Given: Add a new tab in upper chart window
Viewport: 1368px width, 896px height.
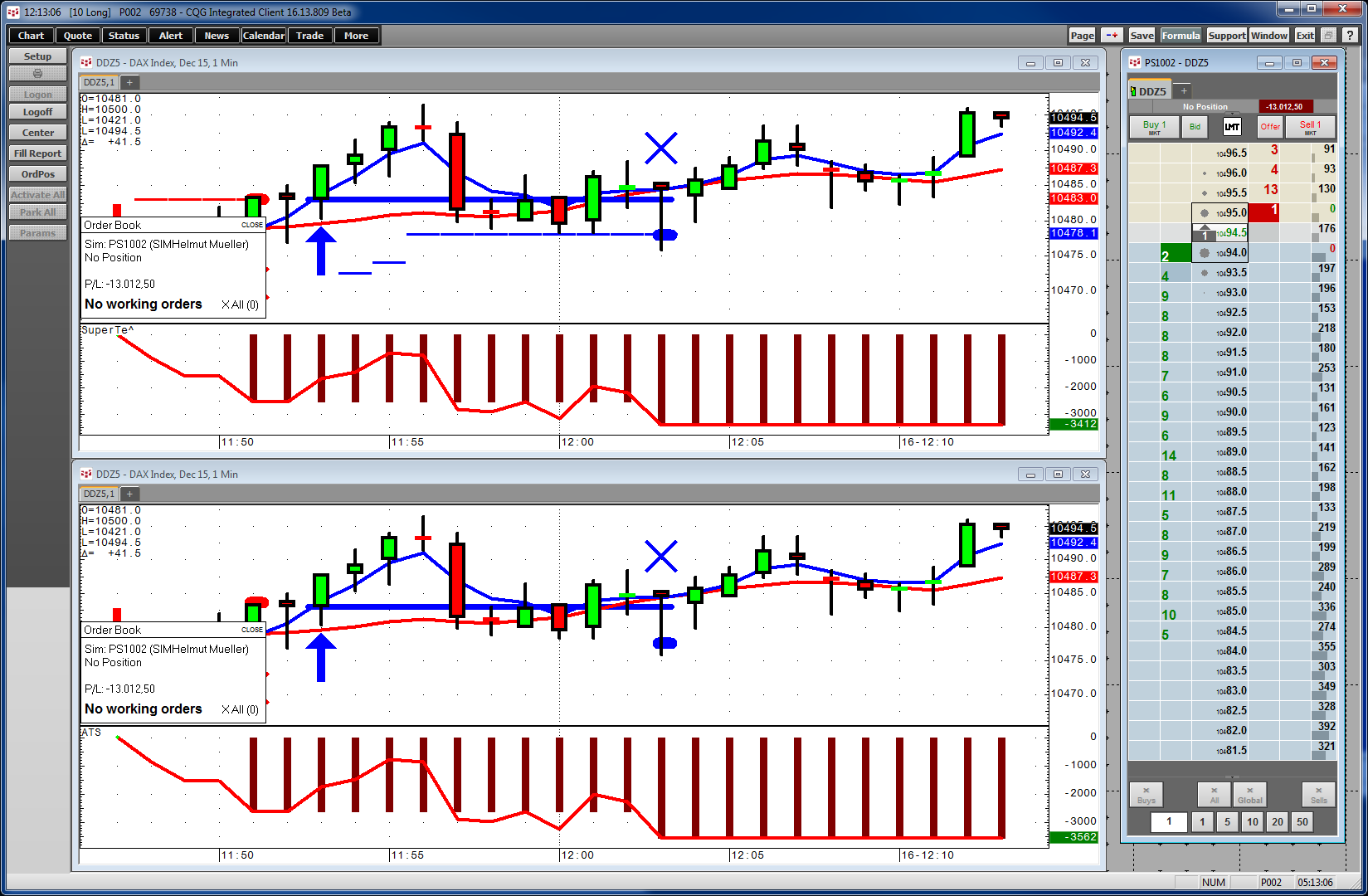Looking at the screenshot, I should (129, 82).
